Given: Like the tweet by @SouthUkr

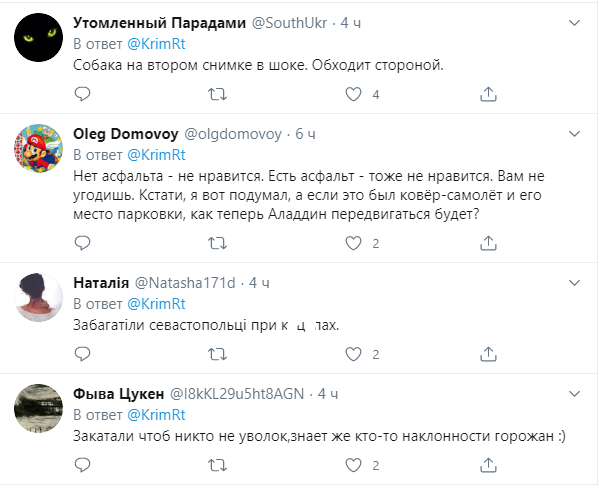Looking at the screenshot, I should coord(353,94).
